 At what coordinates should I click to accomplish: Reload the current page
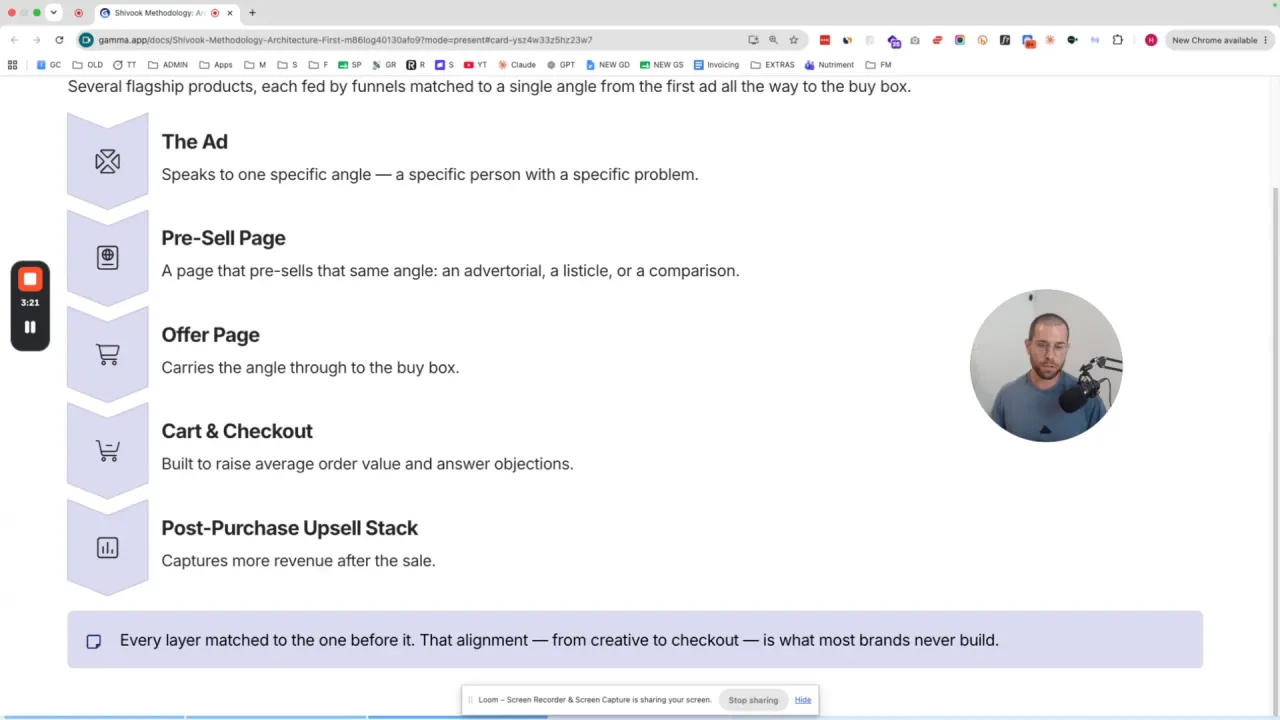59,40
